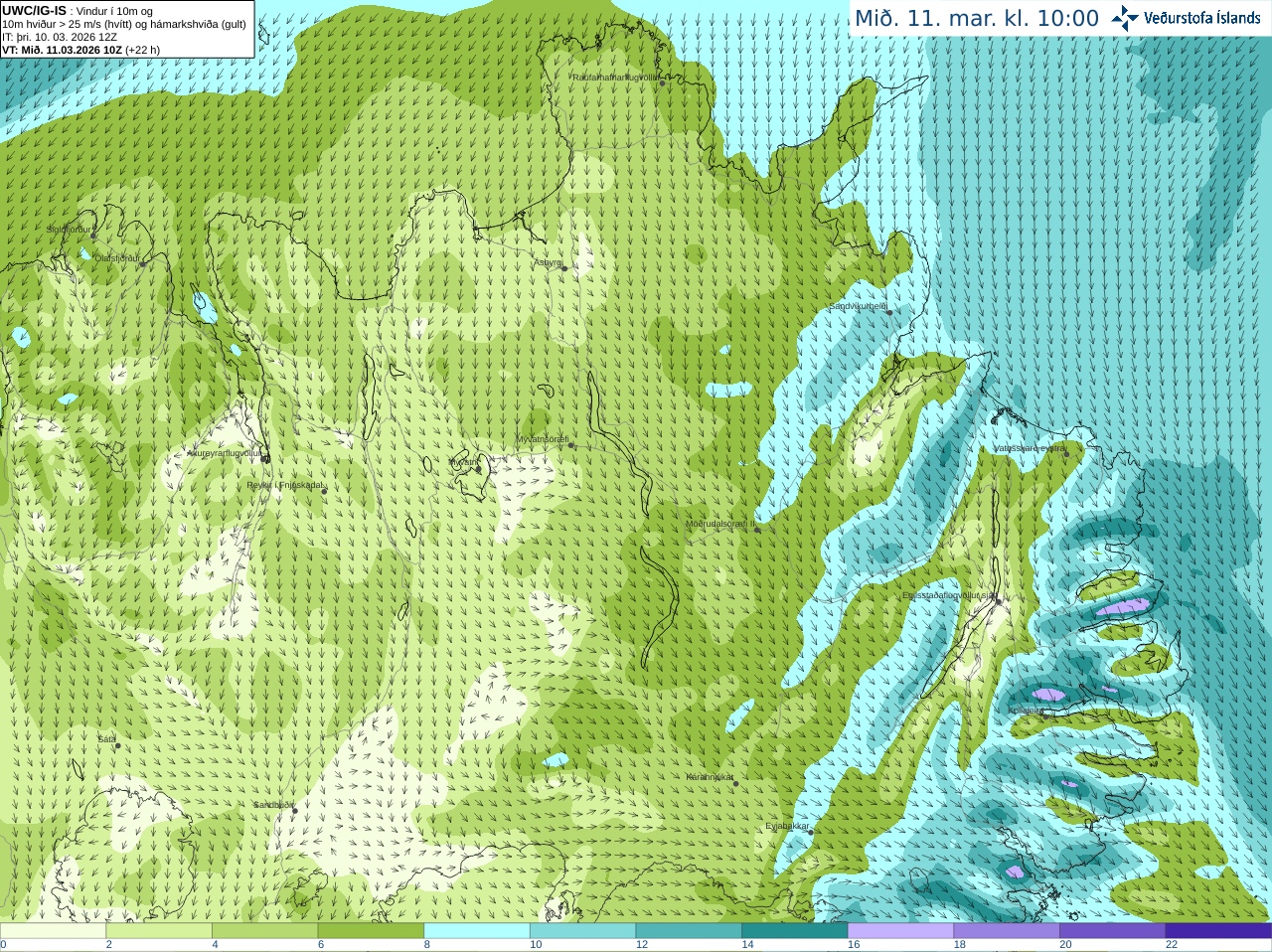This screenshot has height=952, width=1272.
Task: Click the Veðurstofa Íslands logo icon
Action: 1124,17
